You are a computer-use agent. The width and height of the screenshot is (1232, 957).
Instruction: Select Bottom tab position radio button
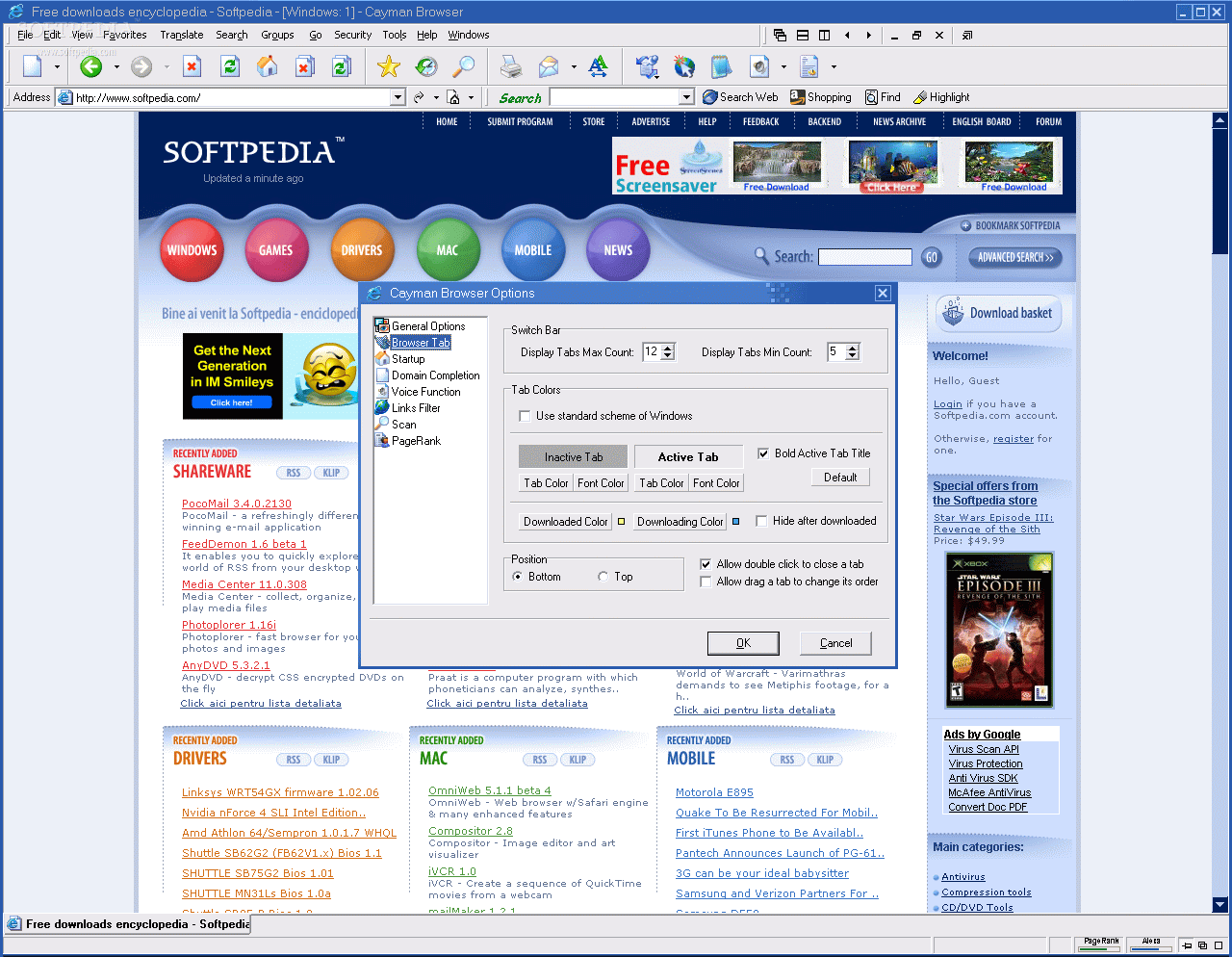coord(518,577)
